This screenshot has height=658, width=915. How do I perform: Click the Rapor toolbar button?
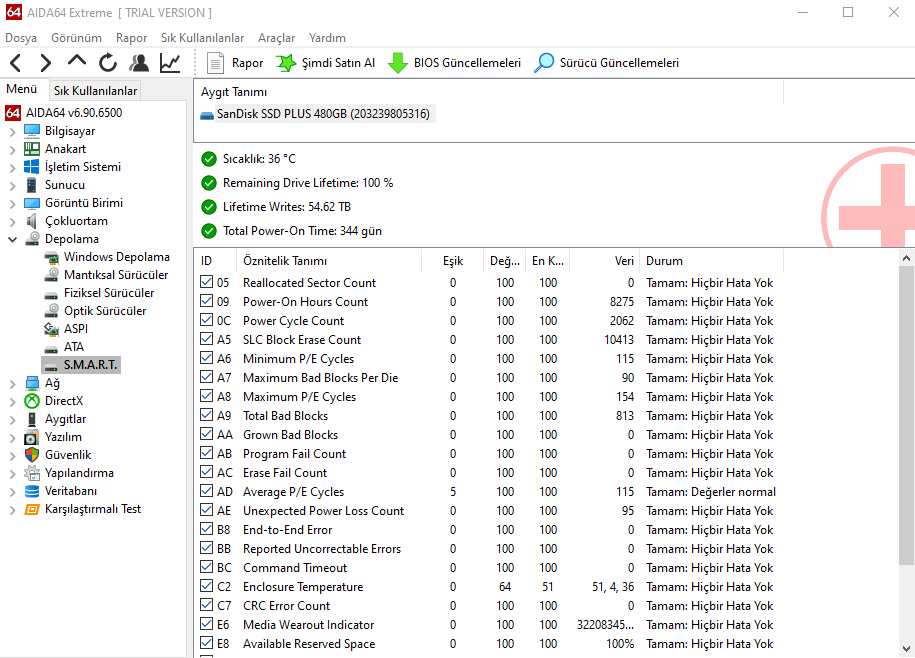235,63
